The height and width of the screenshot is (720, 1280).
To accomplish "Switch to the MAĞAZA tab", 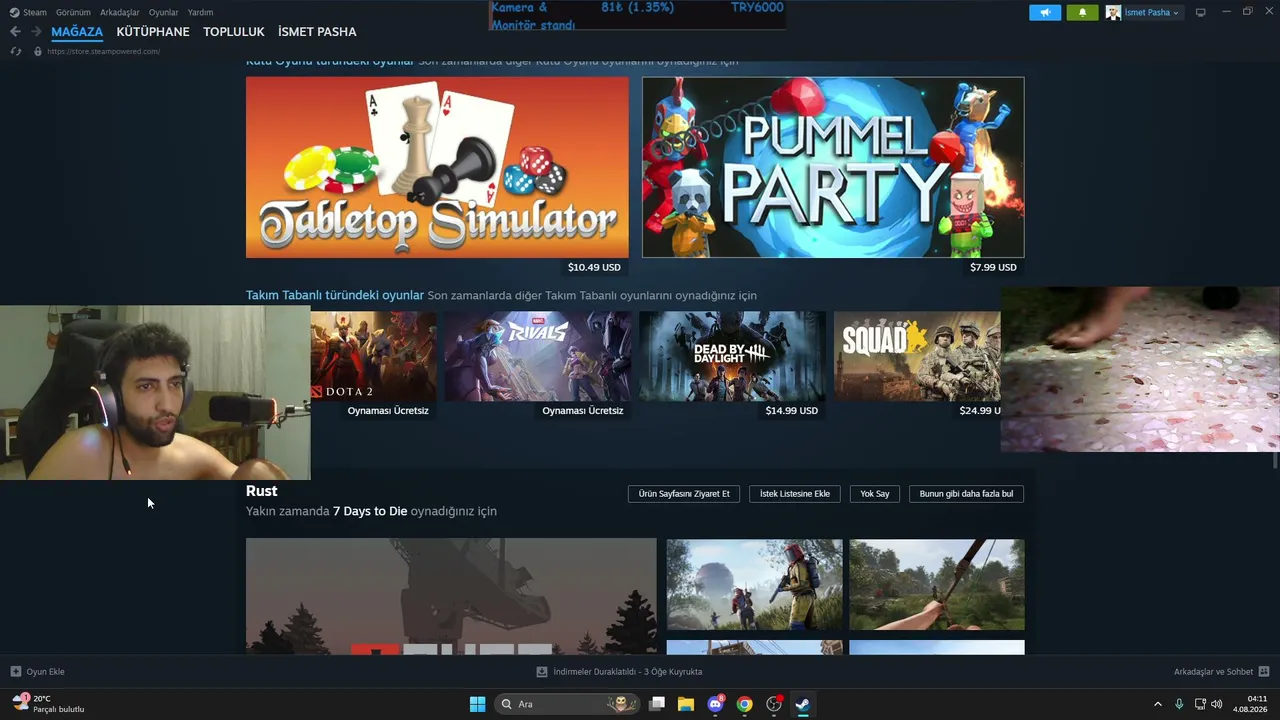I will pyautogui.click(x=77, y=32).
